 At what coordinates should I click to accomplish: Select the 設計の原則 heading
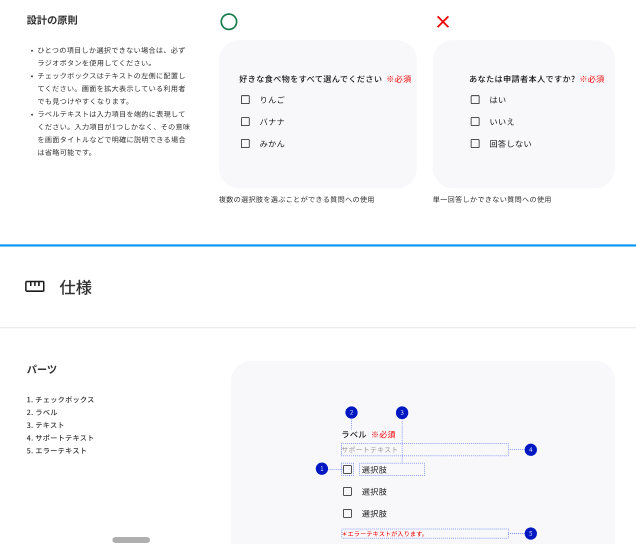pos(52,20)
